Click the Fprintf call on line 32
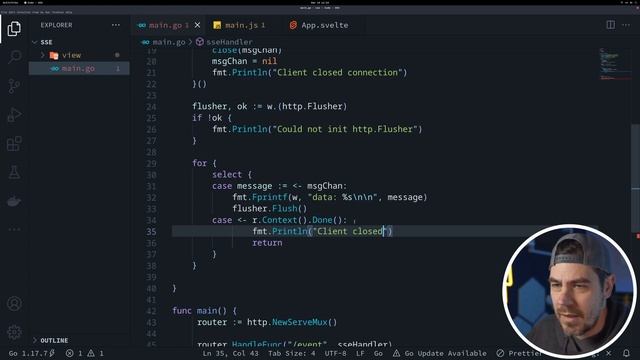 270,198
